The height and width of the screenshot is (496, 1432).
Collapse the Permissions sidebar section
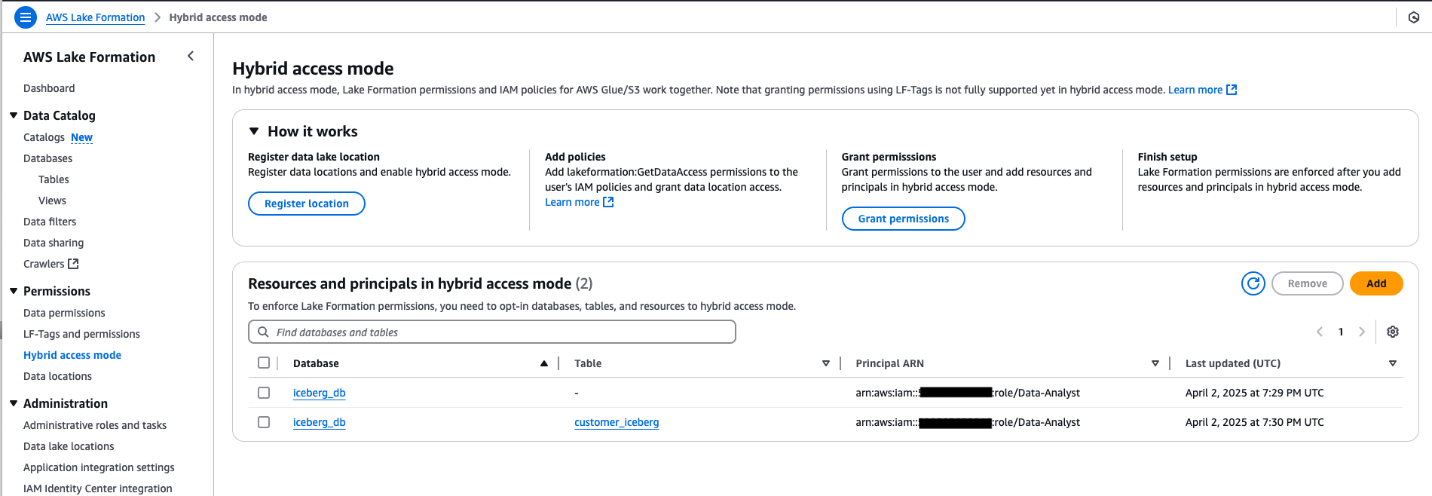click(13, 291)
